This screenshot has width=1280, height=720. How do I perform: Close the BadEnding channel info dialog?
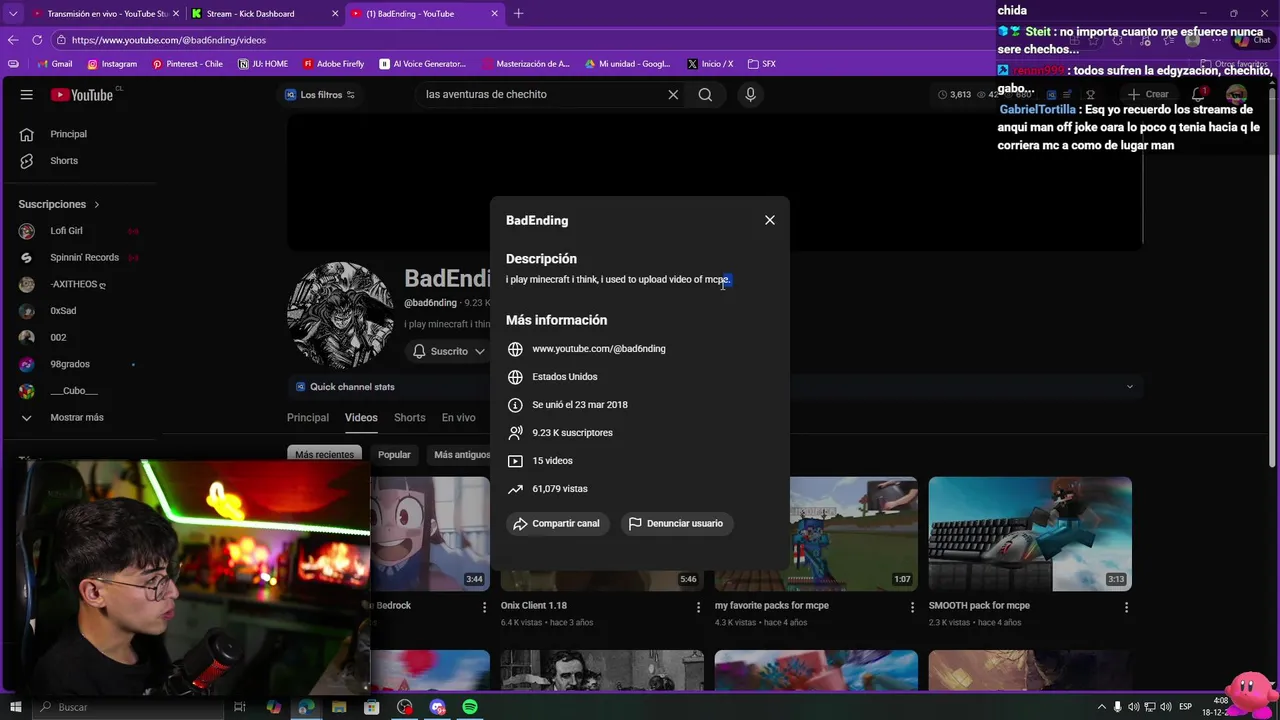tap(769, 220)
